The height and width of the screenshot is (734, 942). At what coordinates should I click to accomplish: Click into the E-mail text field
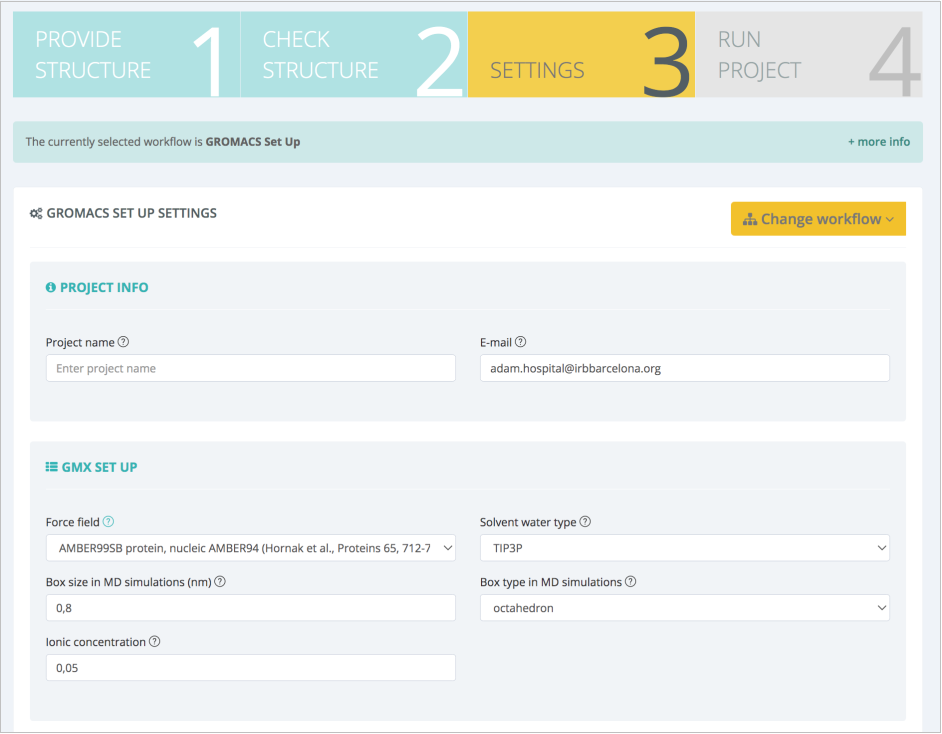coord(684,368)
